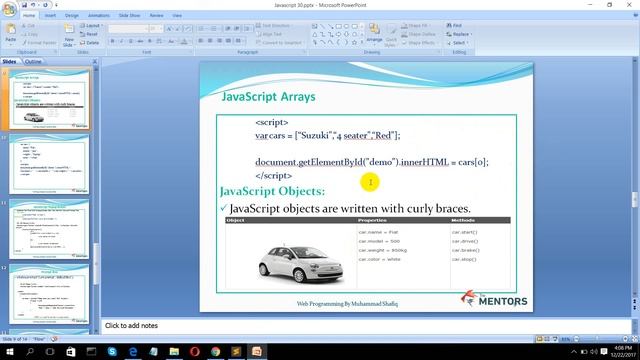Open the Text Direction dropdown

click(x=274, y=26)
